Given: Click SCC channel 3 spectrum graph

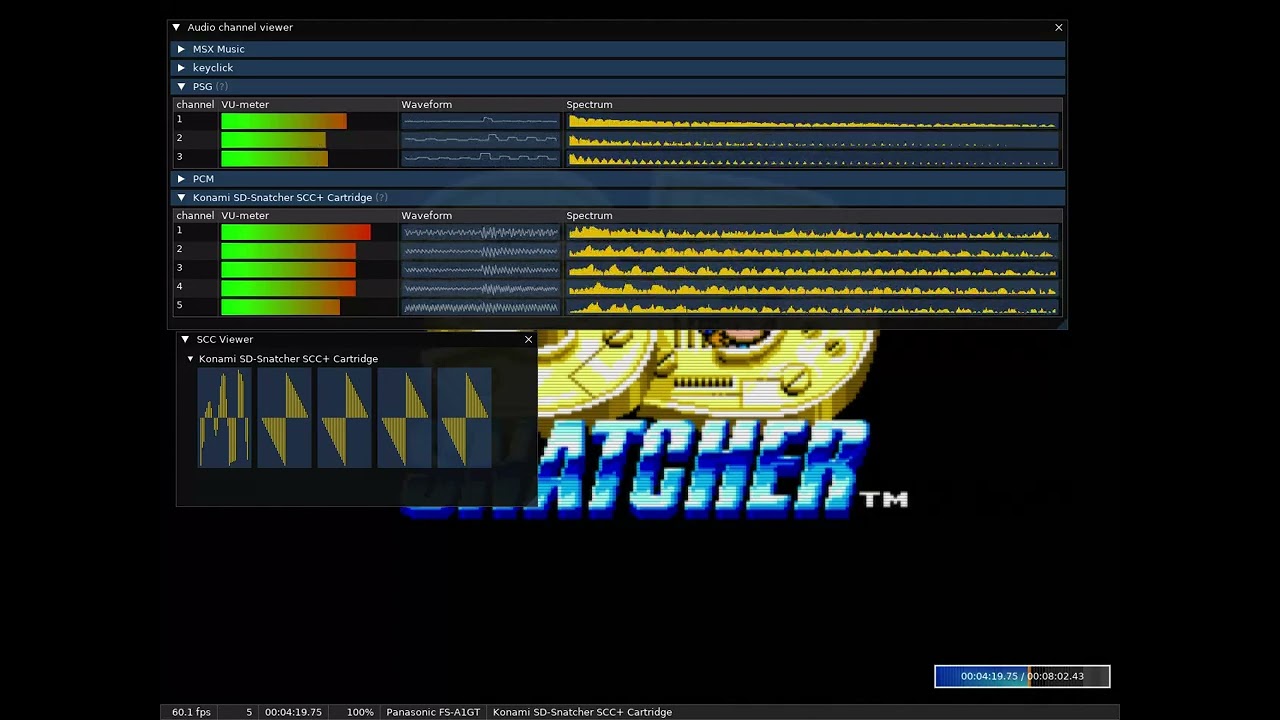Looking at the screenshot, I should pos(812,270).
